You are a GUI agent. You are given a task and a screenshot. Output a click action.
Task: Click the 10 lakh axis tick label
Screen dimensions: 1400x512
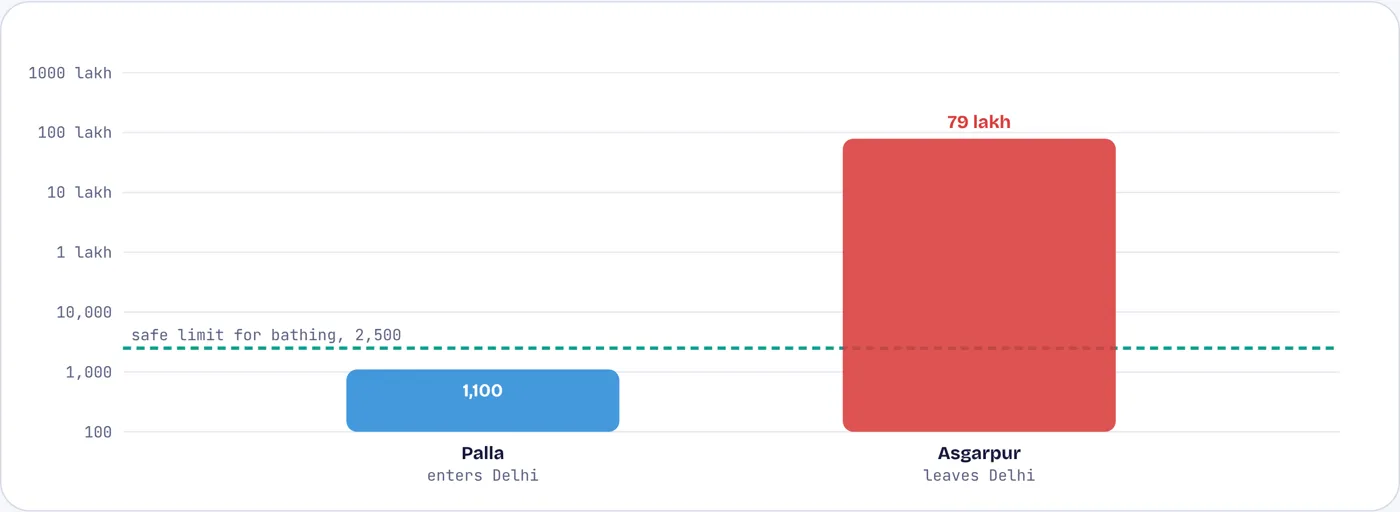79,192
